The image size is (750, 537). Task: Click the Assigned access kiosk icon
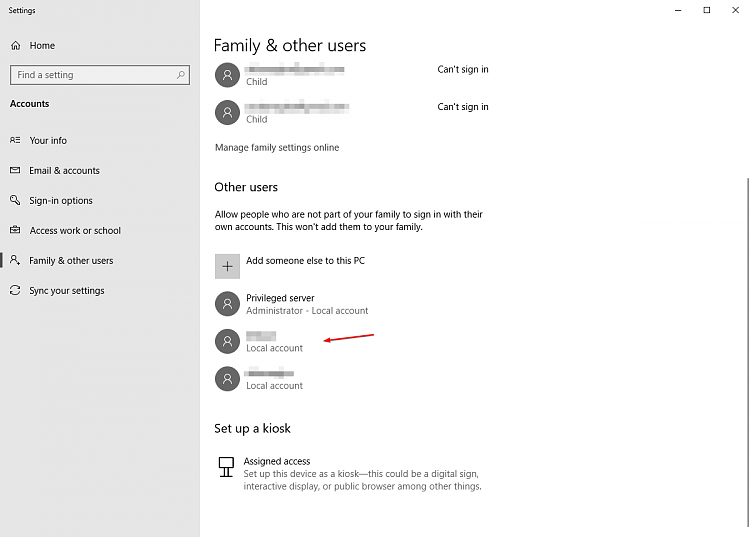point(226,467)
